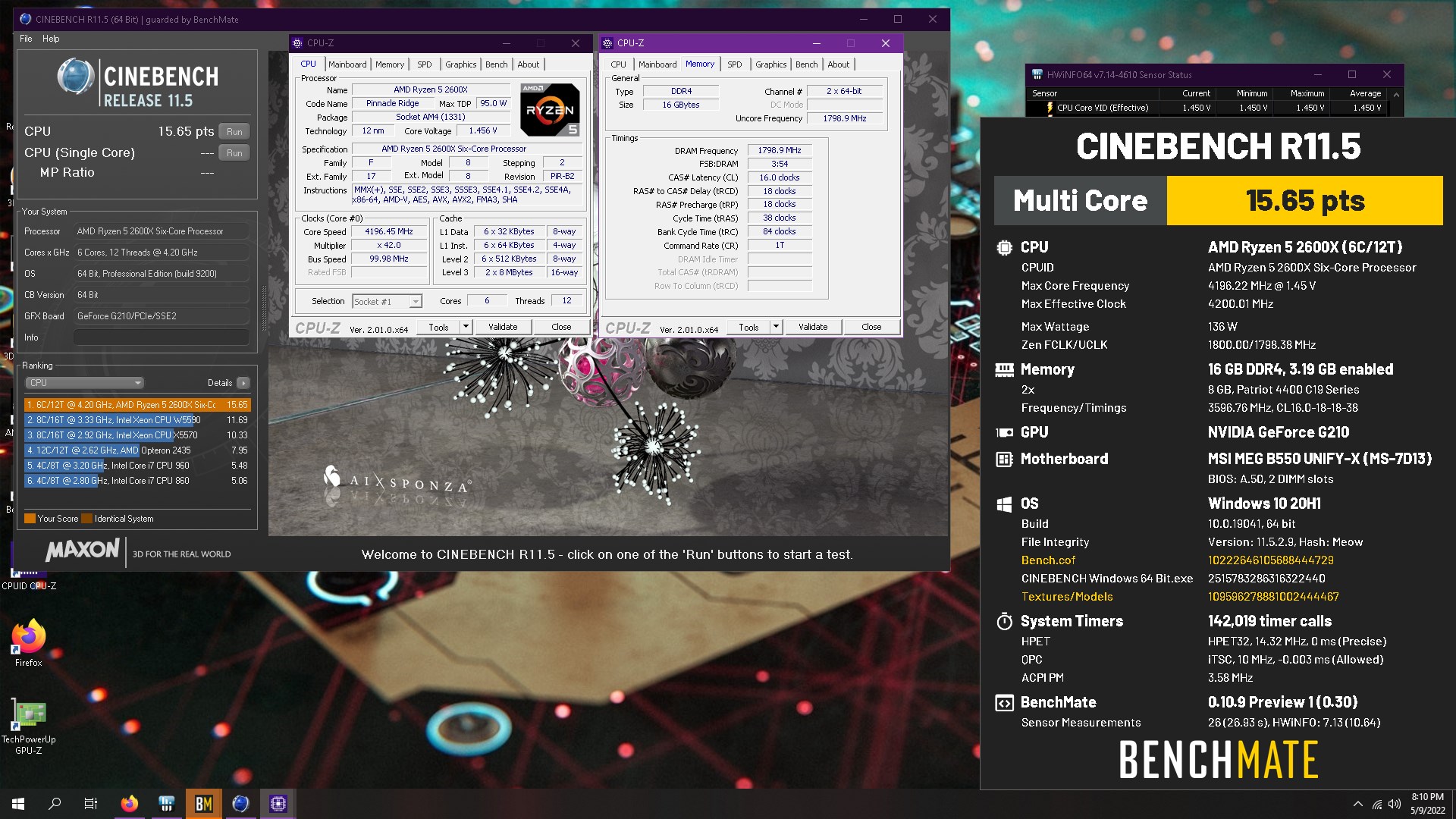The width and height of the screenshot is (1456, 819).
Task: Click the Bench.cof link in BenchMate
Action: point(1048,560)
